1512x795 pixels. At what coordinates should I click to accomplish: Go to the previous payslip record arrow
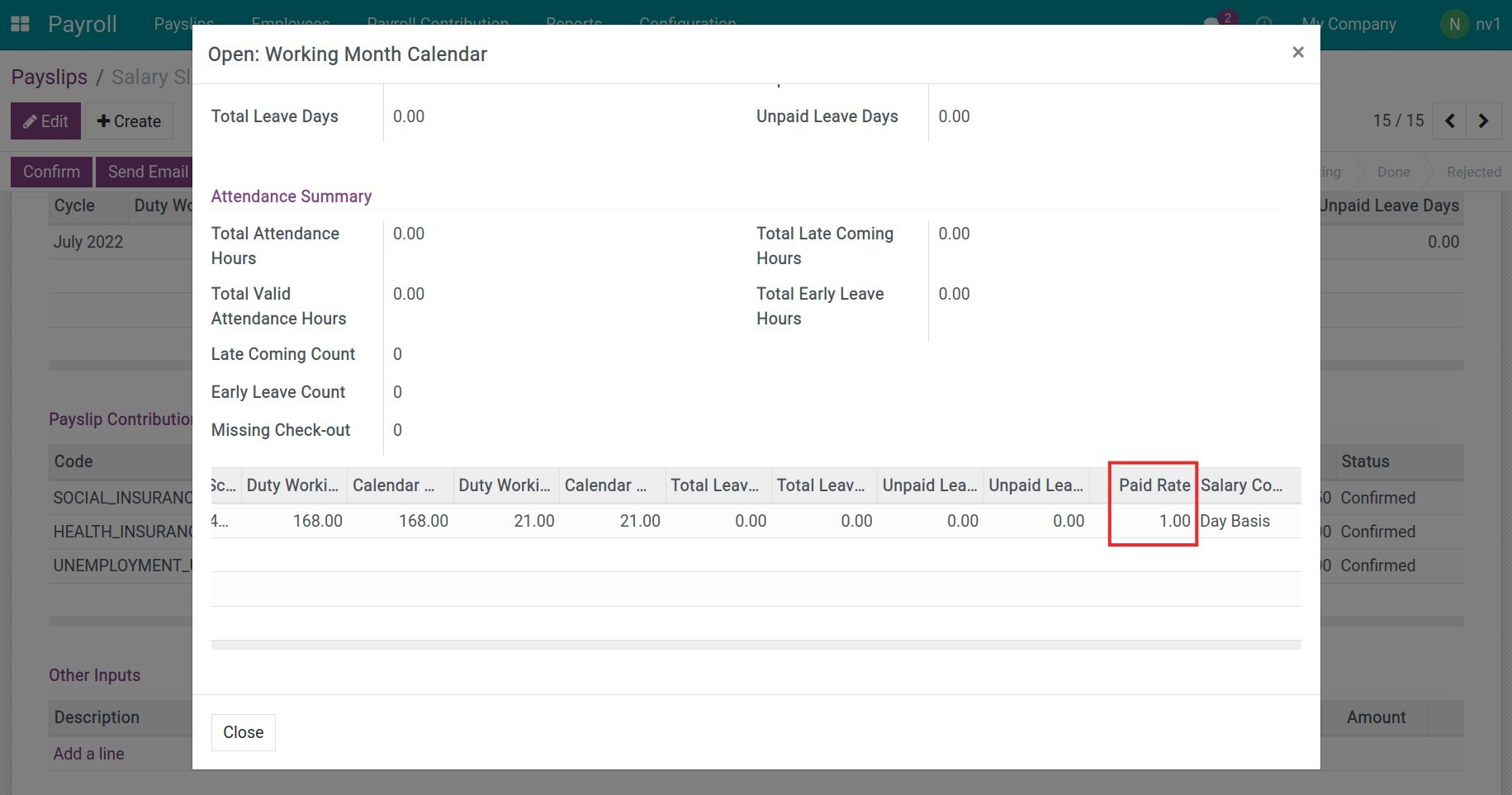tap(1449, 121)
